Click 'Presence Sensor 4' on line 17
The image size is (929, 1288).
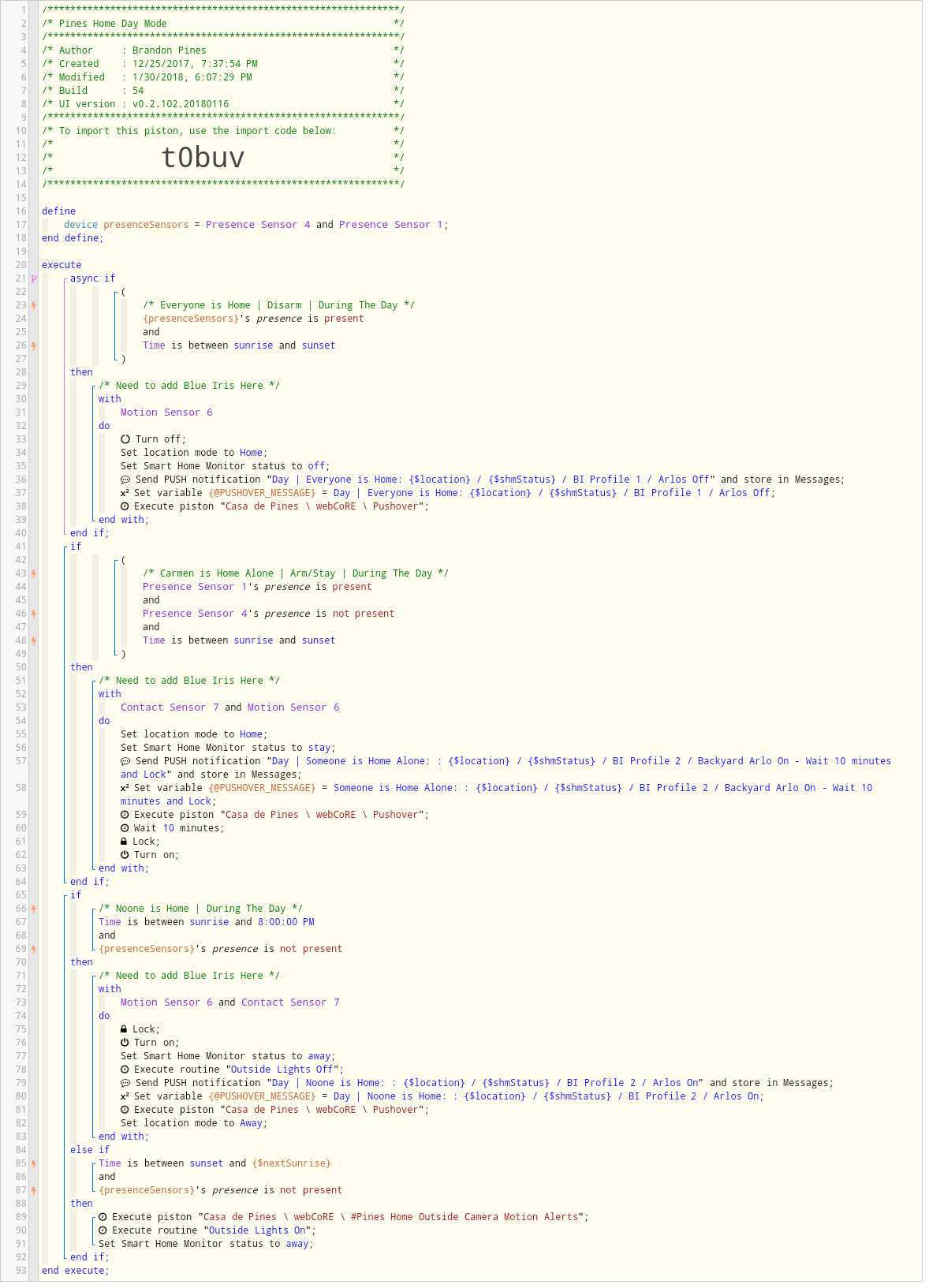[x=258, y=225]
